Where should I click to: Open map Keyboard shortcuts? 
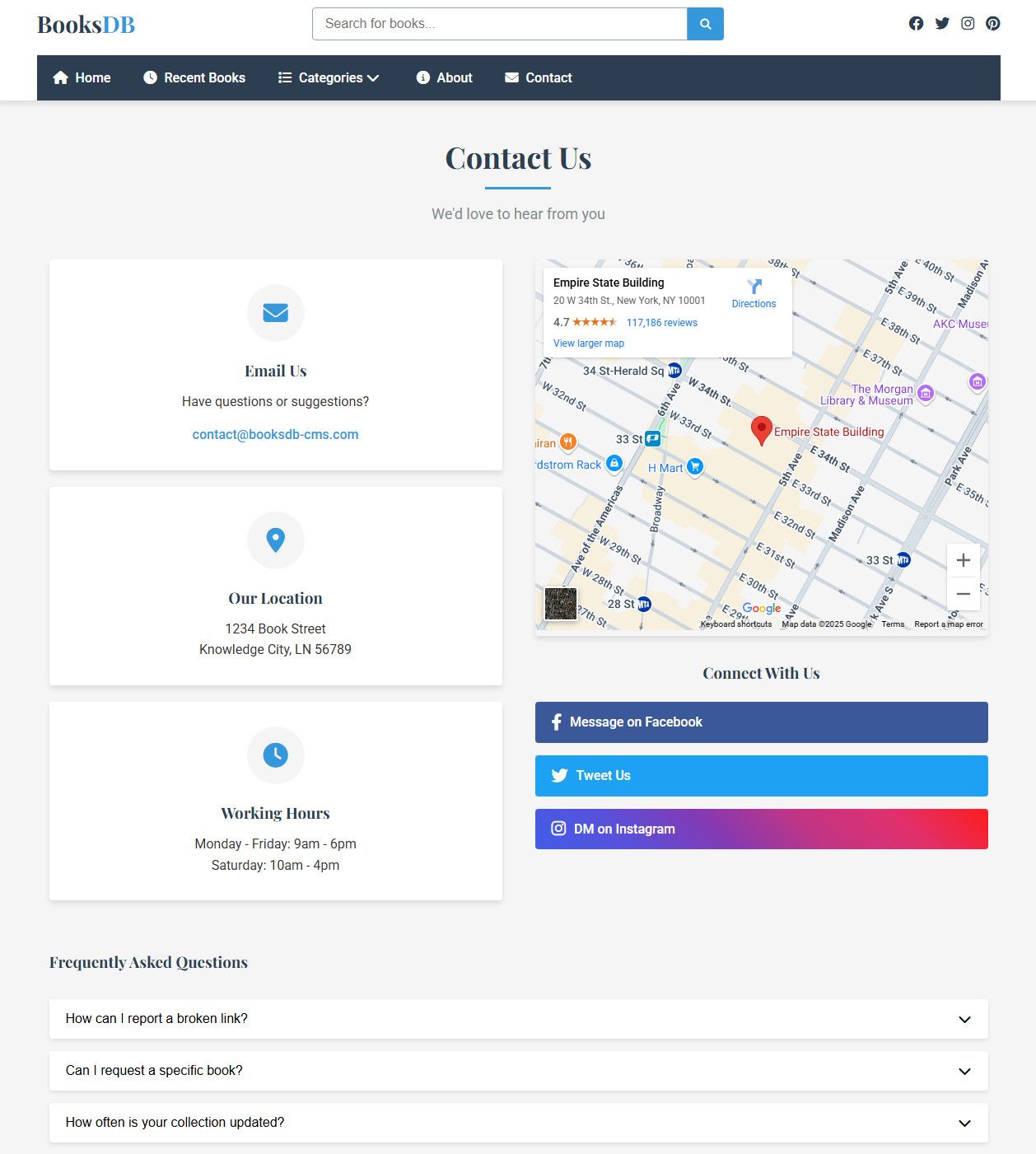click(x=736, y=624)
